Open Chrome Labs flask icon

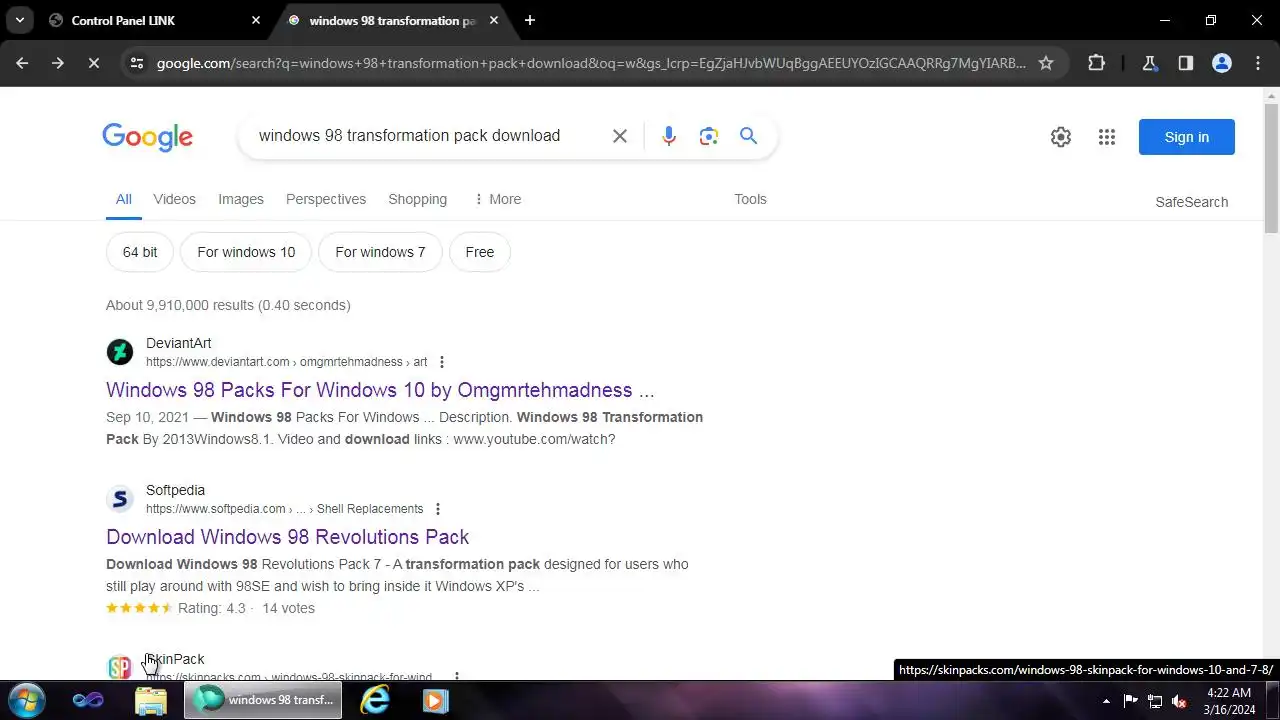(x=1149, y=63)
